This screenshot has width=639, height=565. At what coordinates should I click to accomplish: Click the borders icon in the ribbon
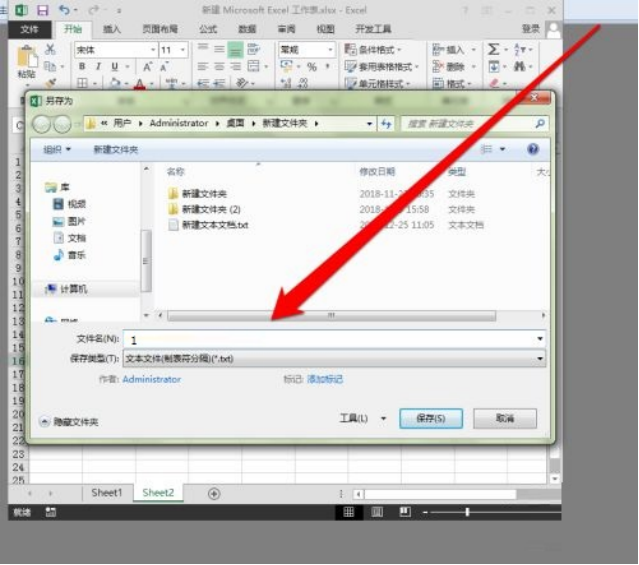(x=83, y=84)
